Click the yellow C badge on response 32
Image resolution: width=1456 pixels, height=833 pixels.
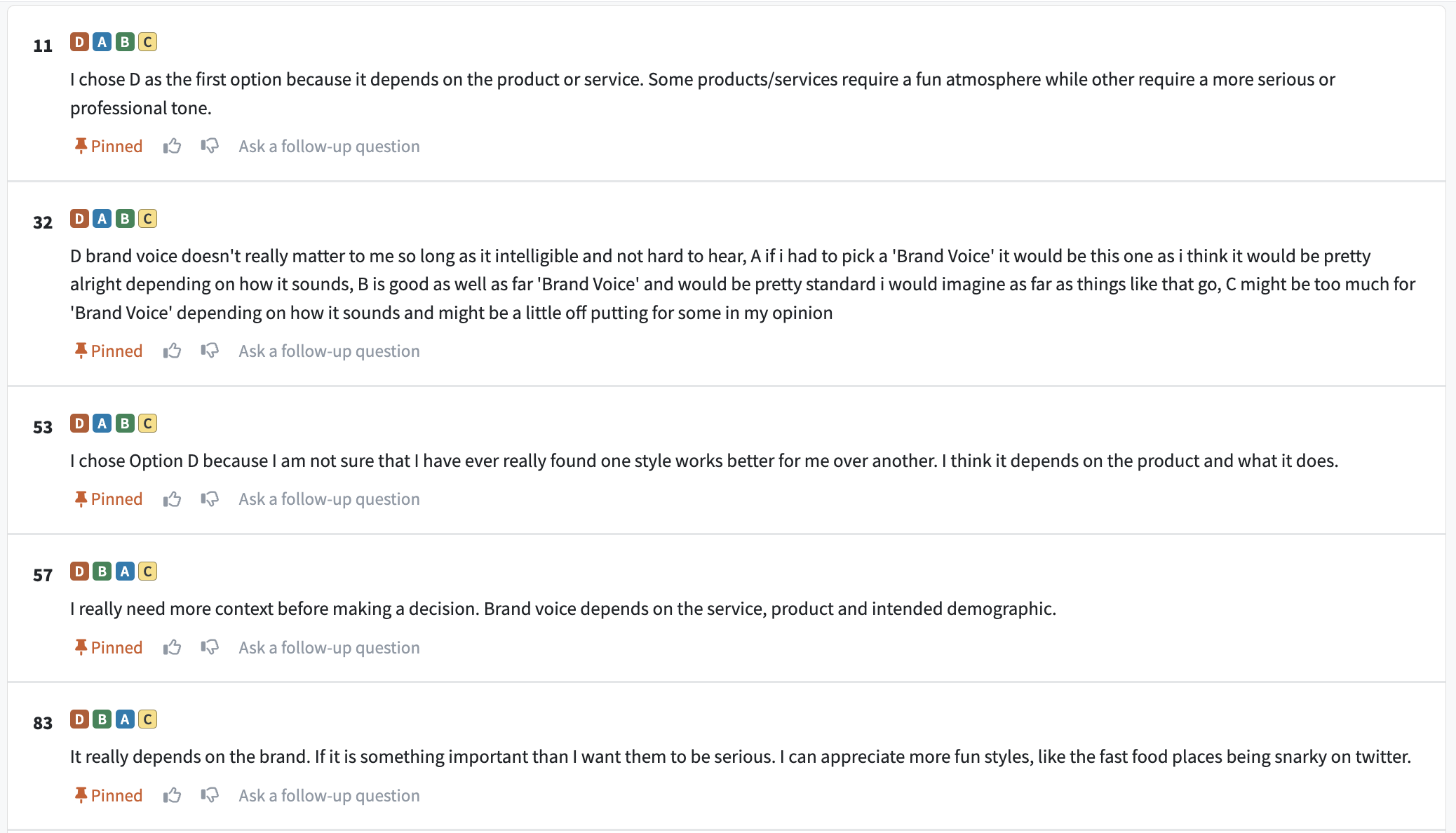pyautogui.click(x=147, y=219)
